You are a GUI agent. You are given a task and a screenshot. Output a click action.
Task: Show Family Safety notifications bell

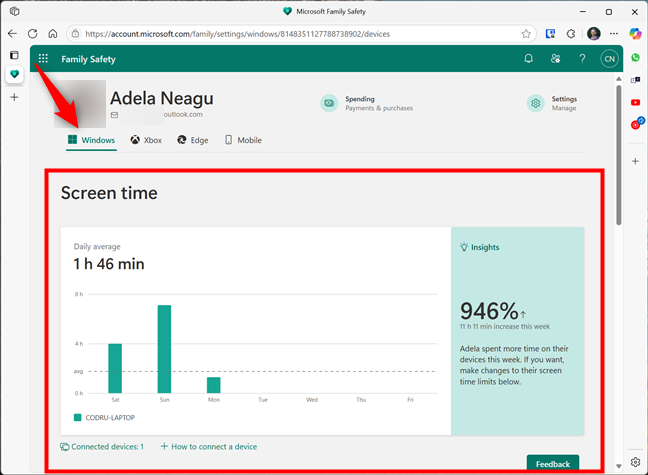point(529,59)
